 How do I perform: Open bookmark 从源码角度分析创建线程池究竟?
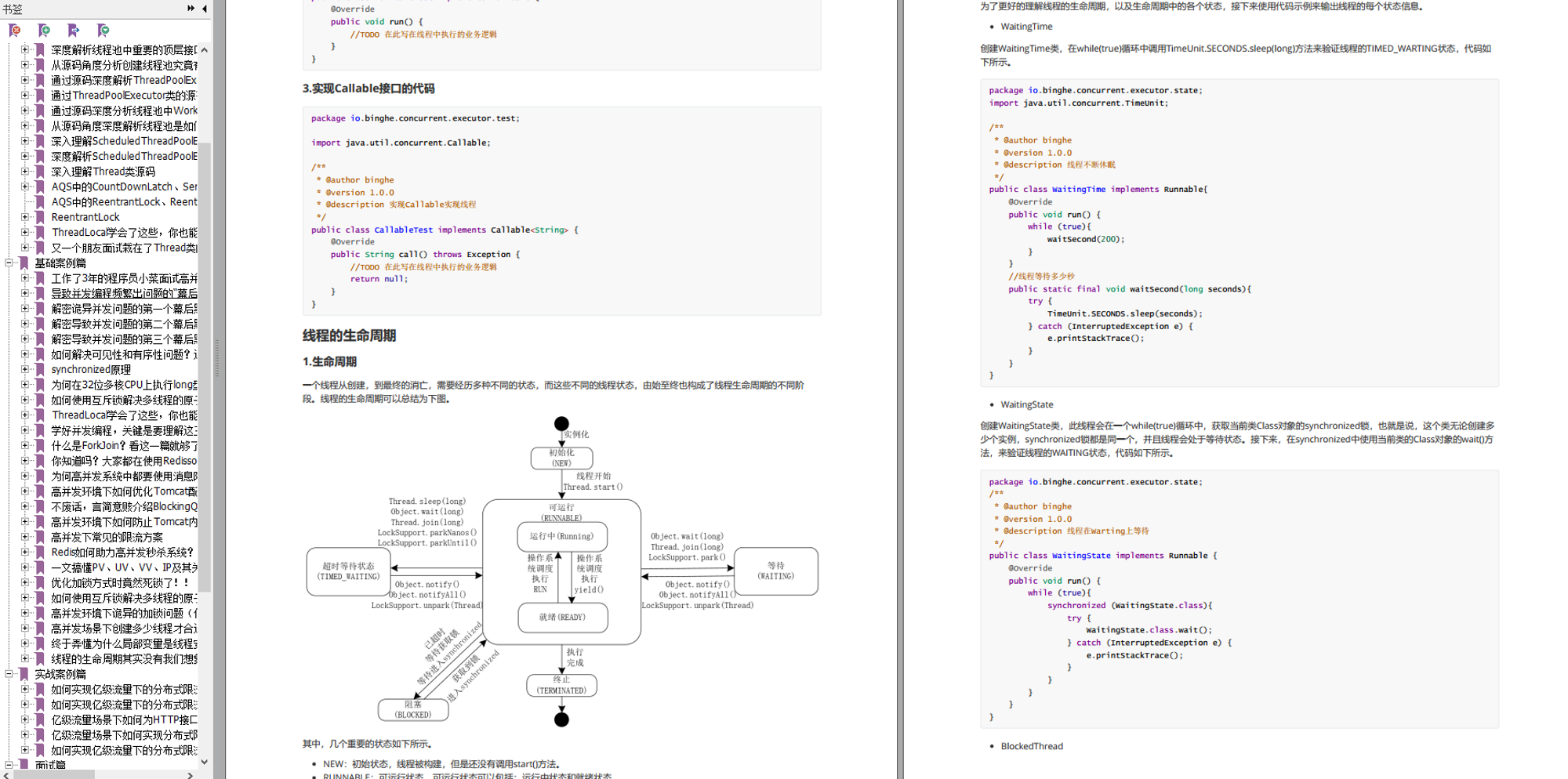tap(124, 65)
